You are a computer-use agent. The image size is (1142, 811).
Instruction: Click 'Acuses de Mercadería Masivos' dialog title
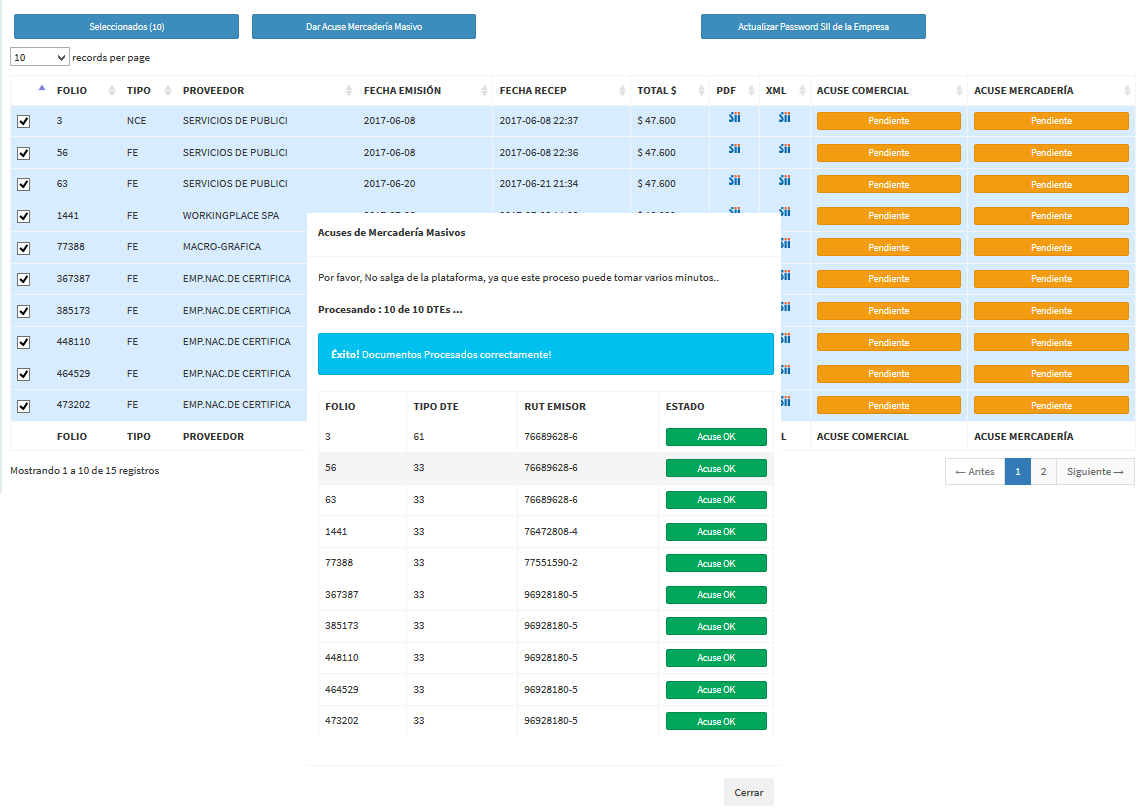(x=391, y=233)
